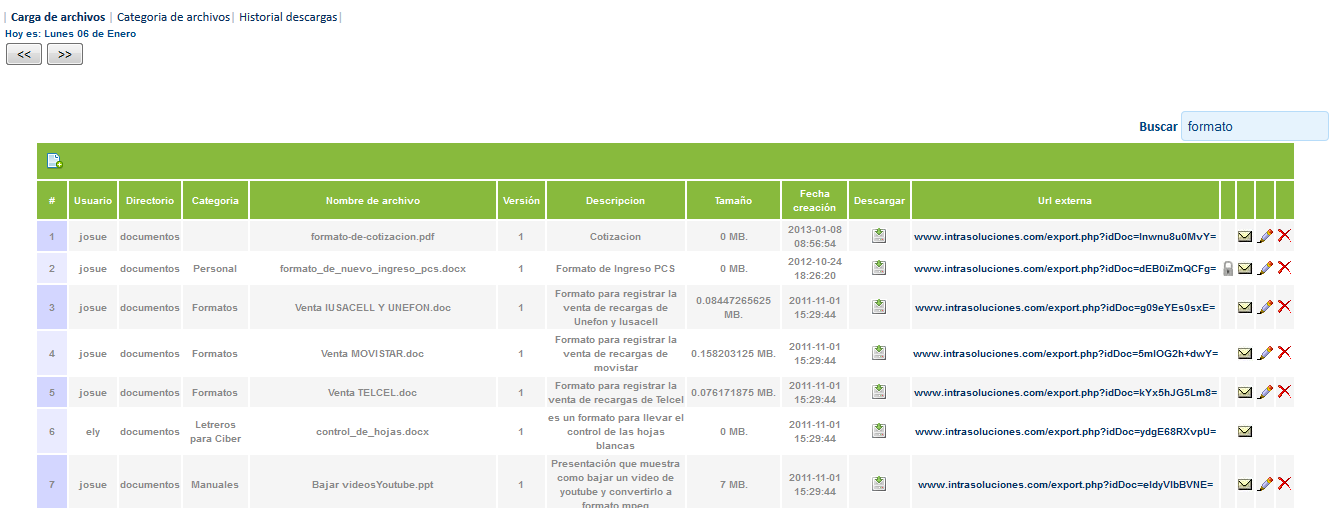This screenshot has height=508, width=1331.
Task: Click lock icon on formato_de_nuevo_ingreso_pcs.docx row
Action: click(x=1228, y=268)
